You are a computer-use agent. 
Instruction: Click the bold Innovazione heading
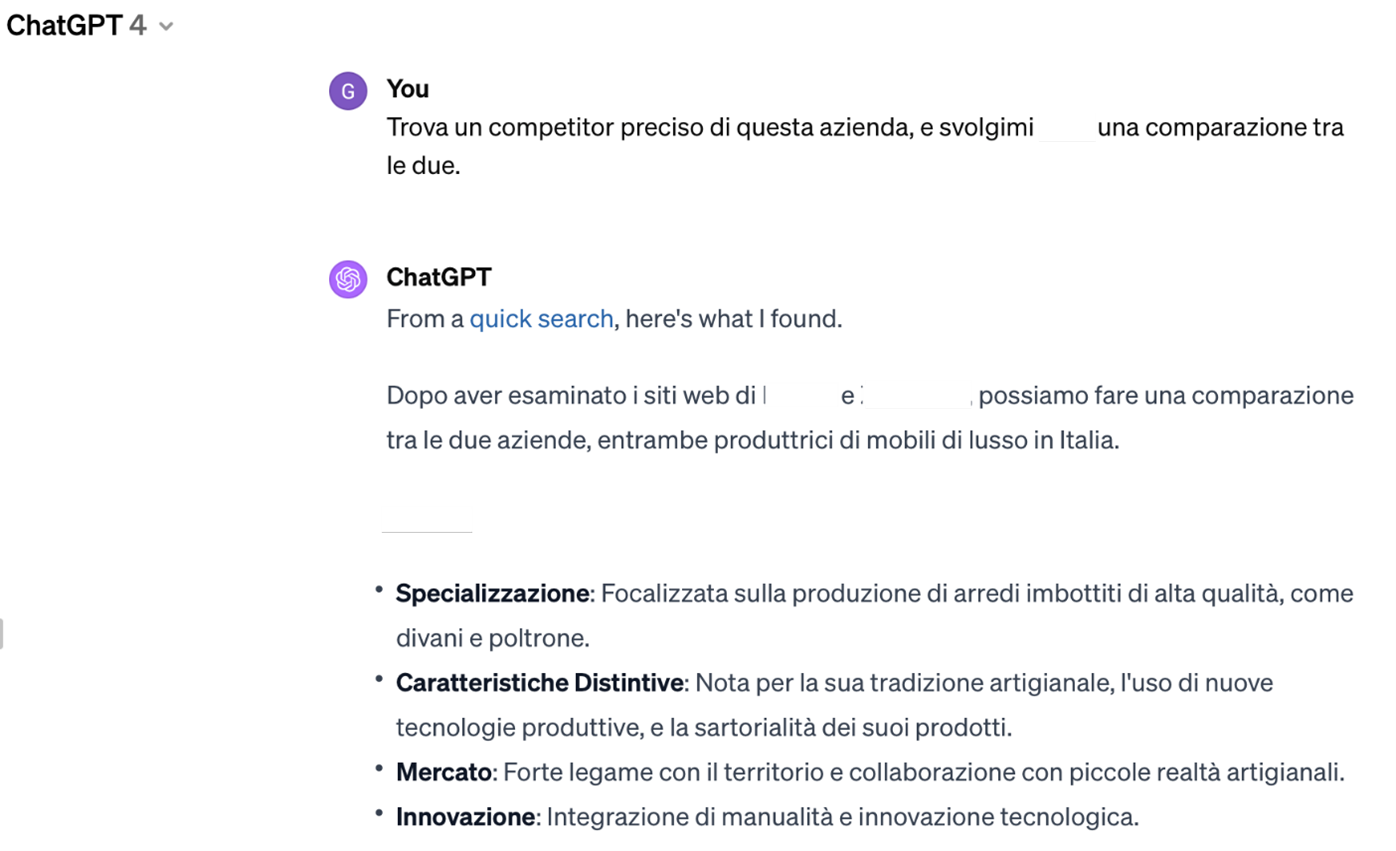[x=465, y=817]
